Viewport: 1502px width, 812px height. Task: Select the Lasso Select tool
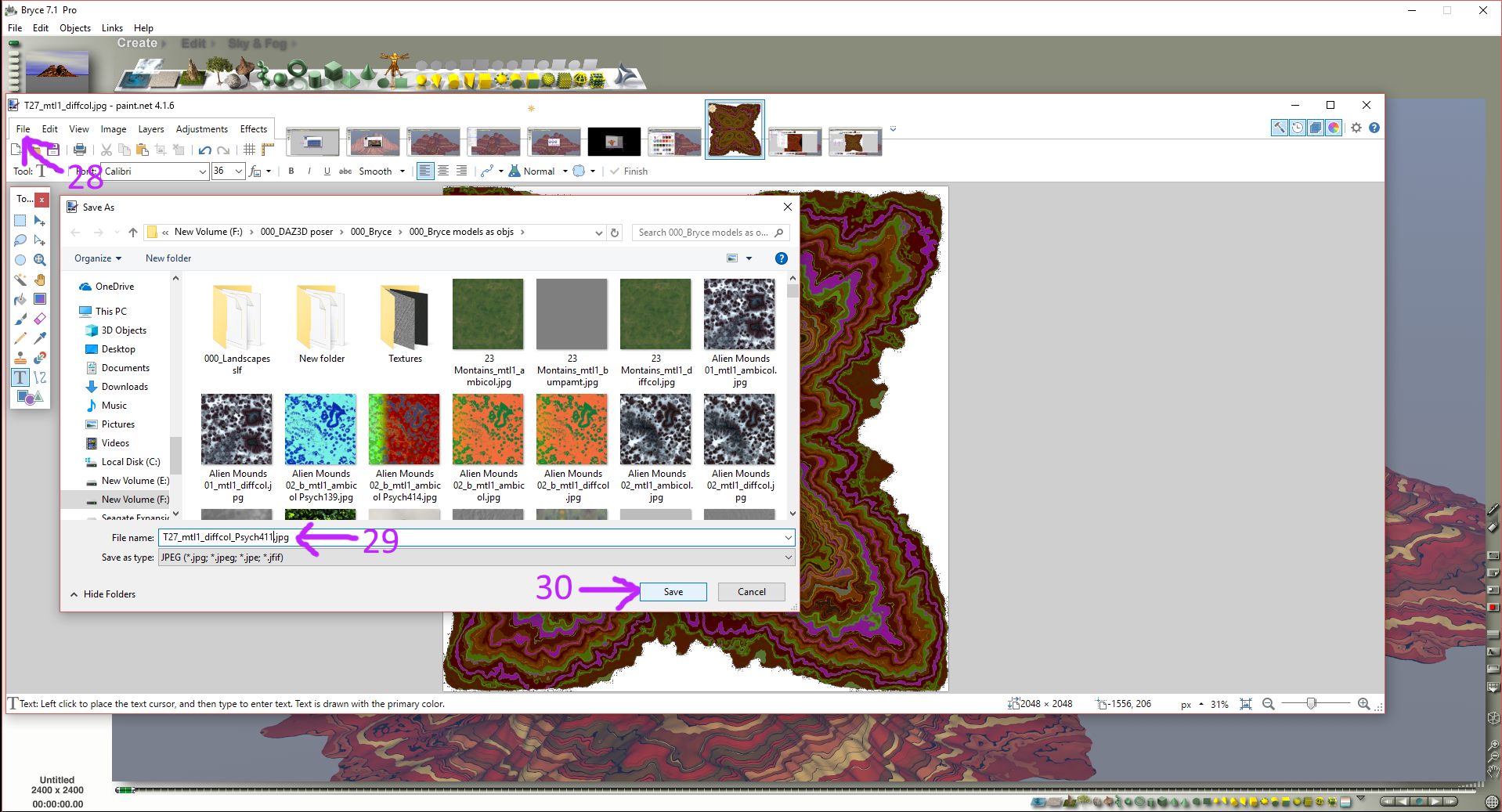pyautogui.click(x=20, y=240)
